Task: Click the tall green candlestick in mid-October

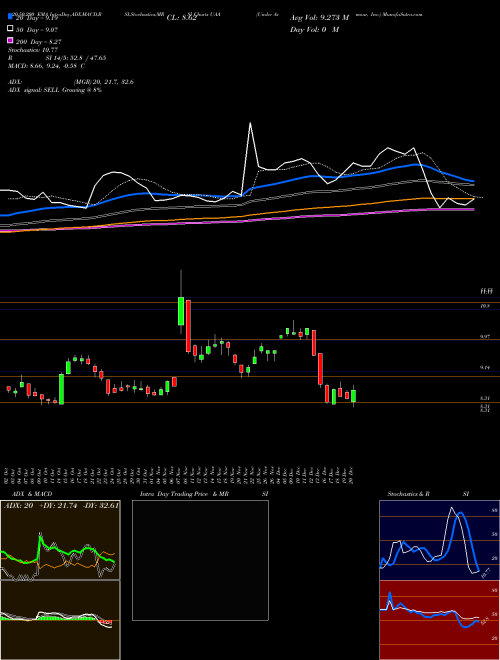Action: tap(61, 389)
